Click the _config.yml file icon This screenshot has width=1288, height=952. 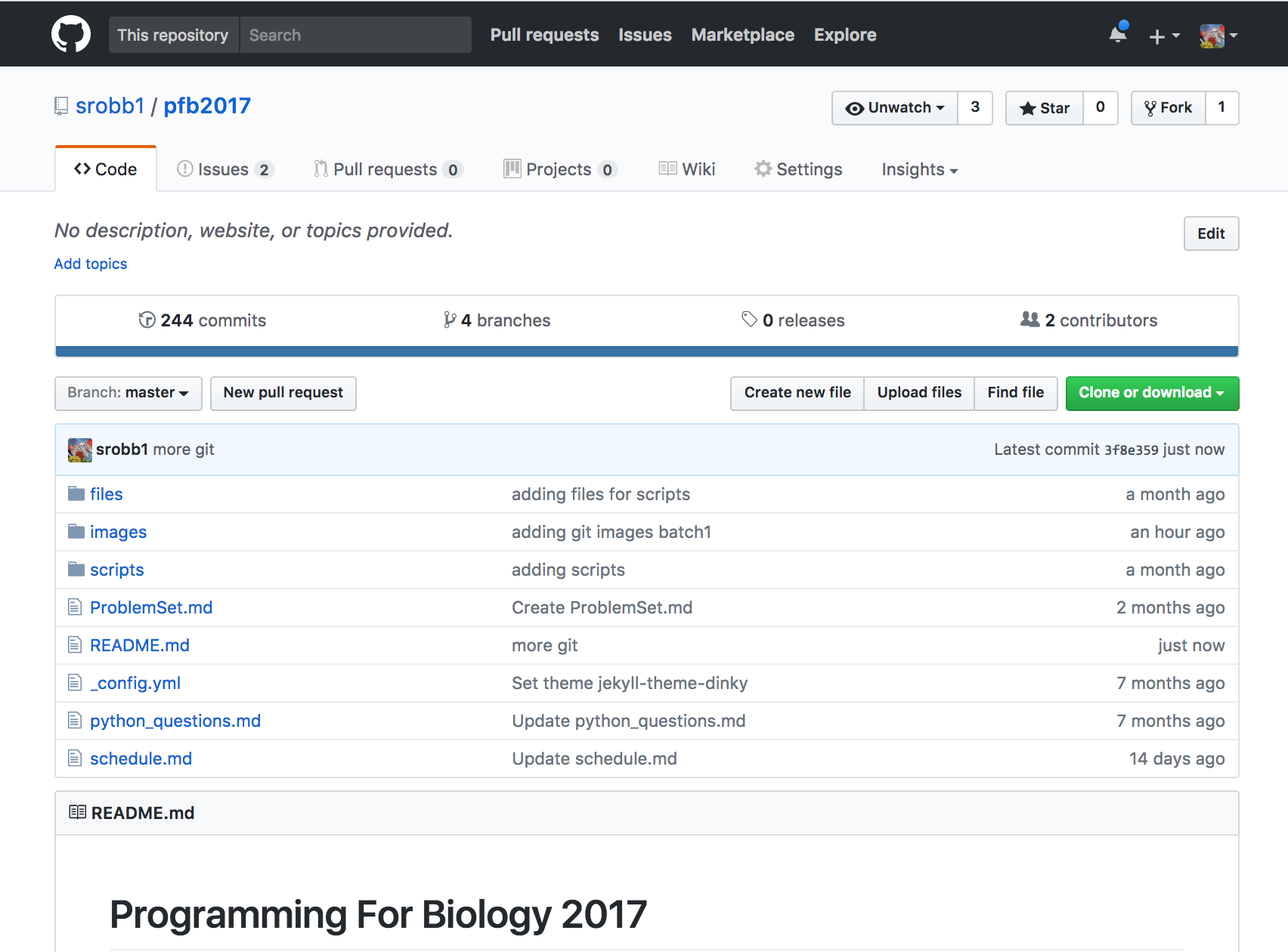[x=75, y=682]
